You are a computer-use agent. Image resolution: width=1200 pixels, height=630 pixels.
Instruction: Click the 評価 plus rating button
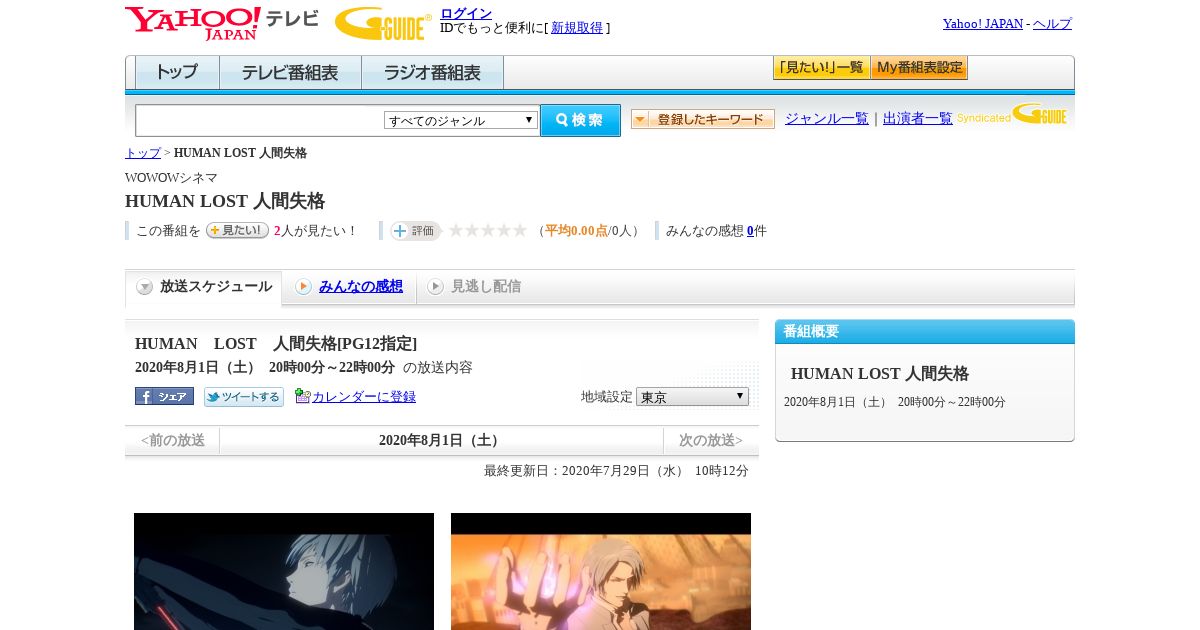[415, 231]
